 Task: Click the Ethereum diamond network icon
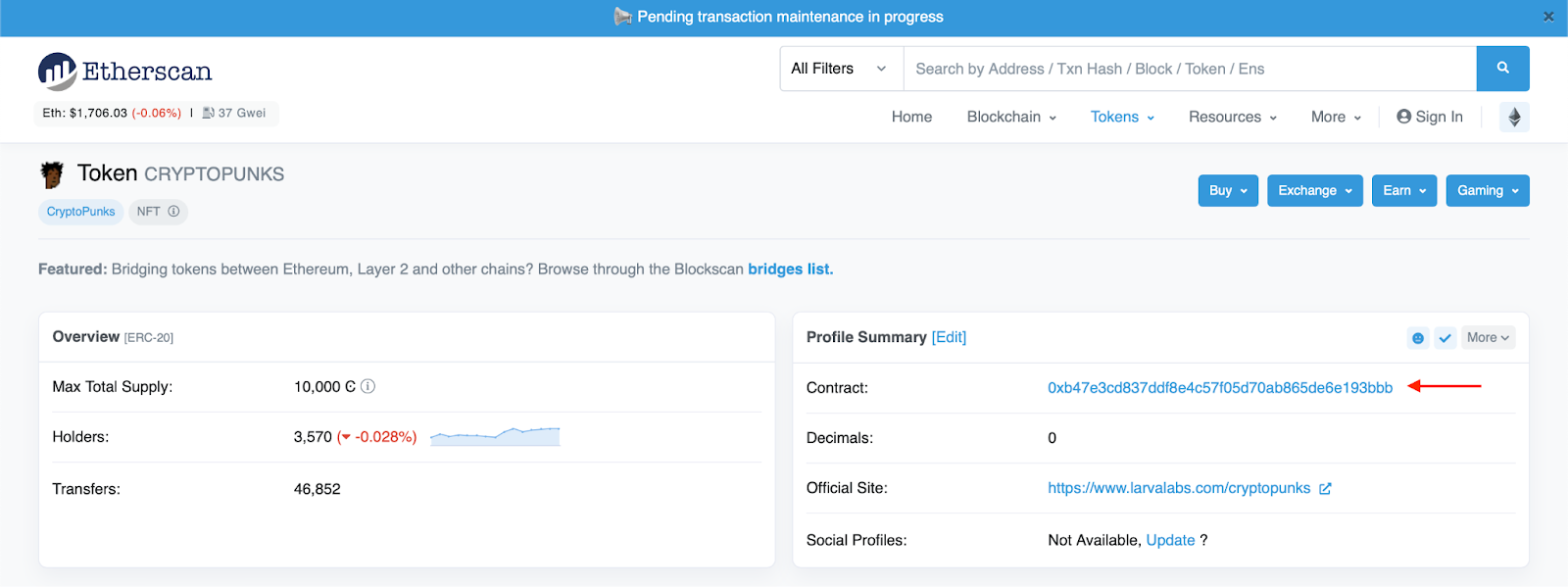(x=1514, y=118)
